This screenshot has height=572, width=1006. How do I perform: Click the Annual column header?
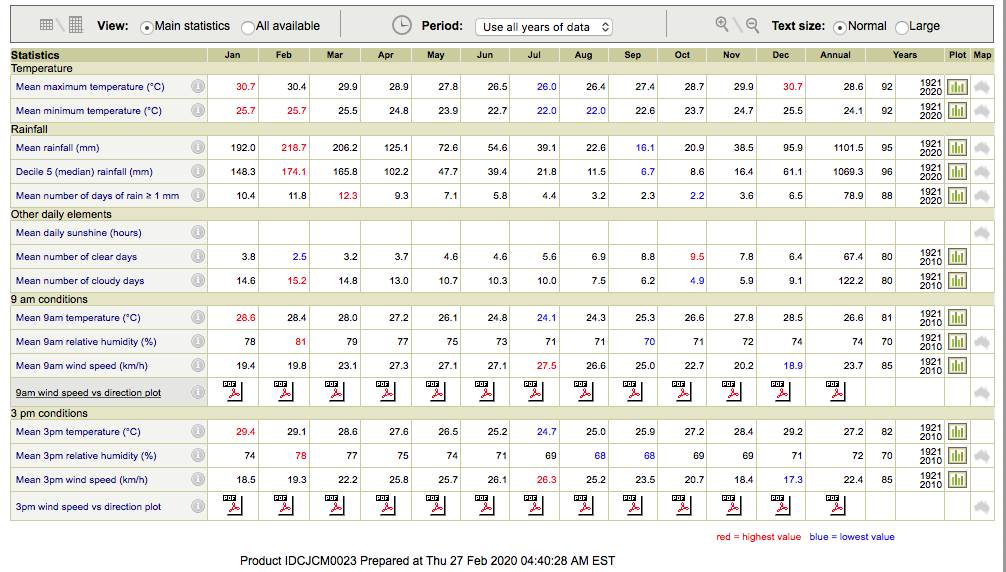pos(835,55)
